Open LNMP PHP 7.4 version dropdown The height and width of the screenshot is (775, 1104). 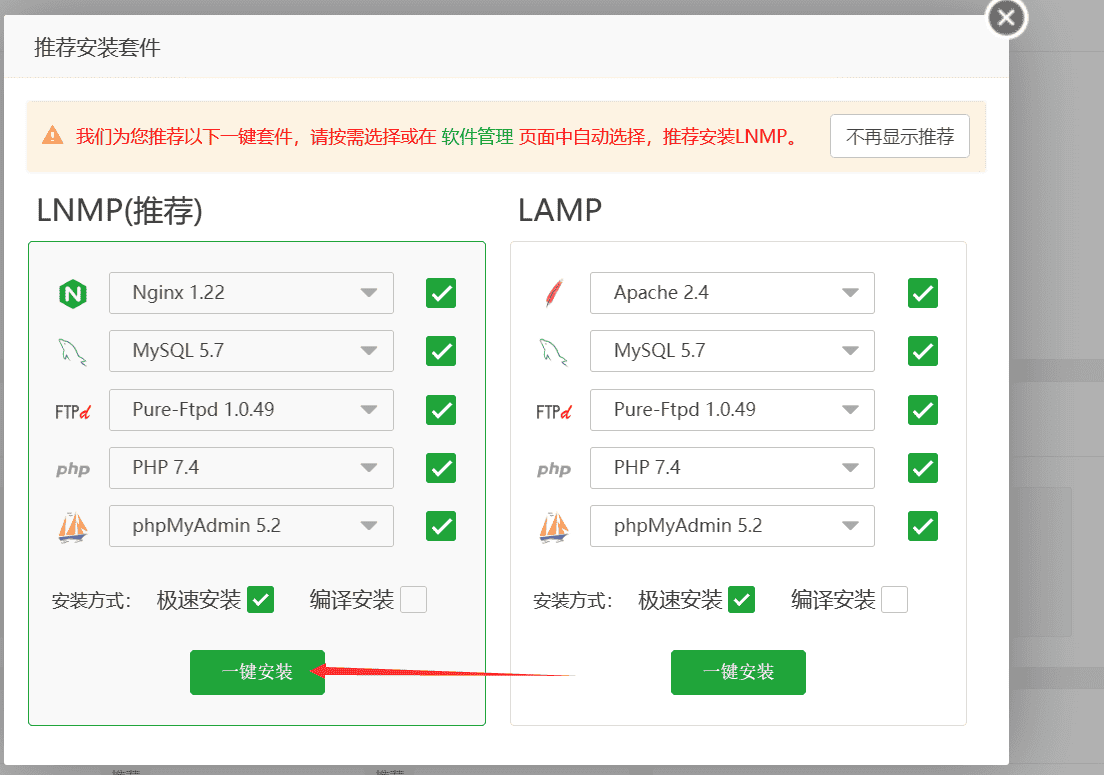coord(251,468)
